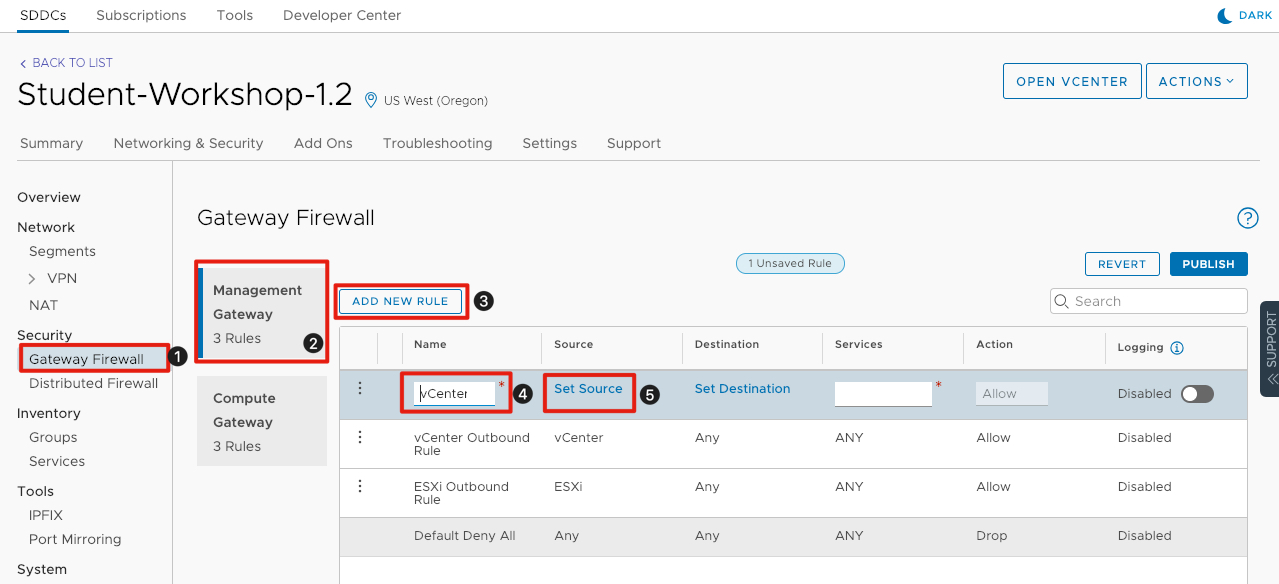The width and height of the screenshot is (1279, 584).
Task: Click the Add New Rule button
Action: [x=401, y=301]
